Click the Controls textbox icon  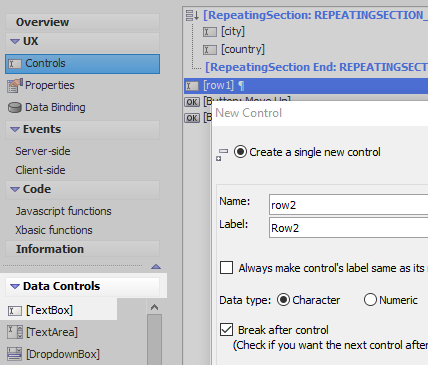[15, 64]
